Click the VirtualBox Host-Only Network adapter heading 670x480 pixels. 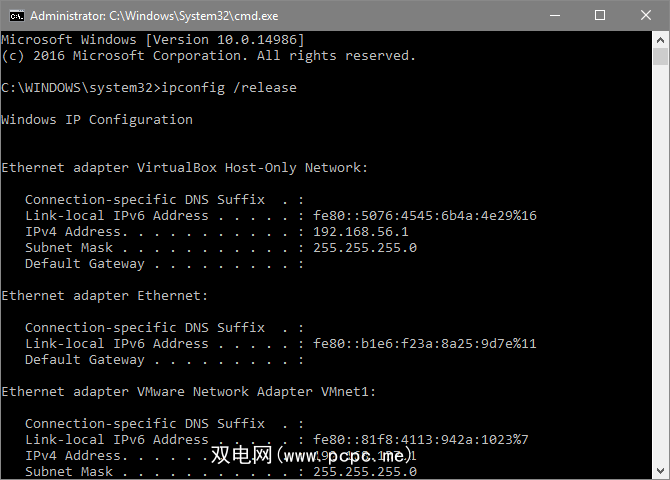pyautogui.click(x=185, y=168)
